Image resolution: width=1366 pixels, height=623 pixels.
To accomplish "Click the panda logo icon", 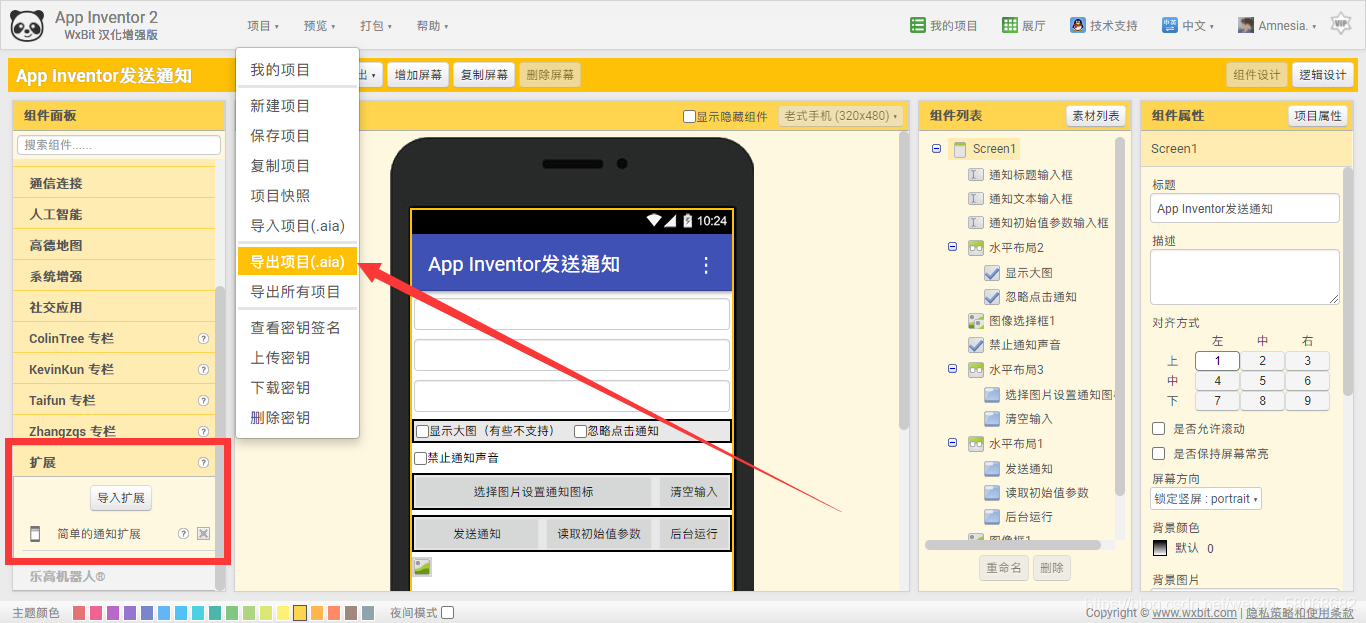I will coord(27,26).
